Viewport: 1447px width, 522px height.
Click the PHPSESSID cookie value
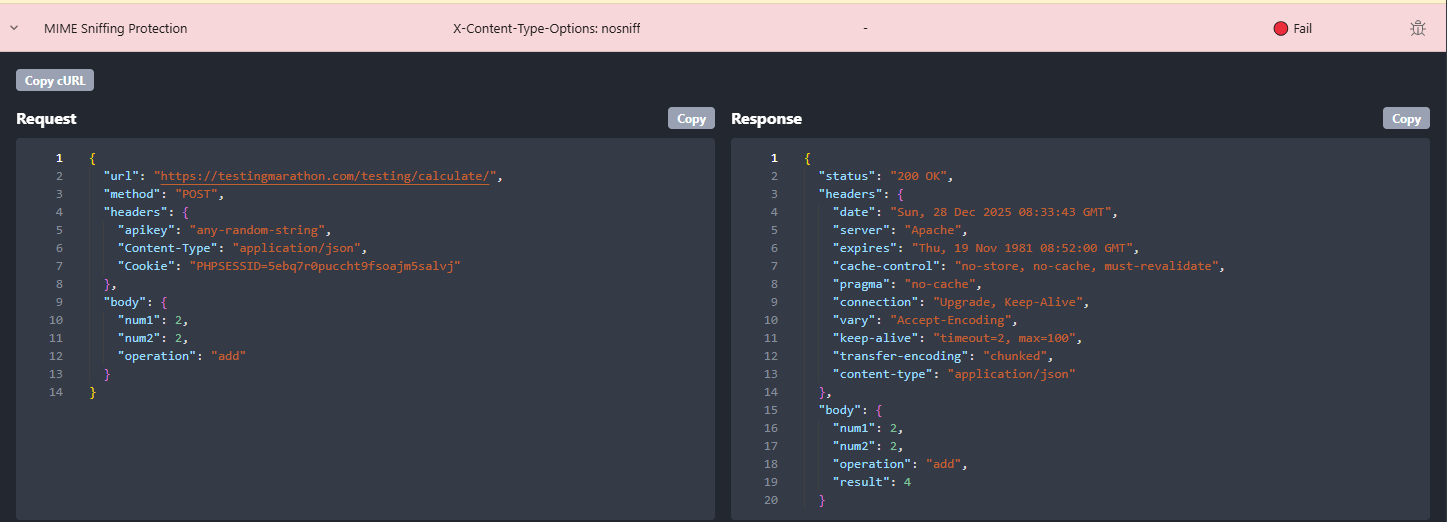[x=325, y=266]
